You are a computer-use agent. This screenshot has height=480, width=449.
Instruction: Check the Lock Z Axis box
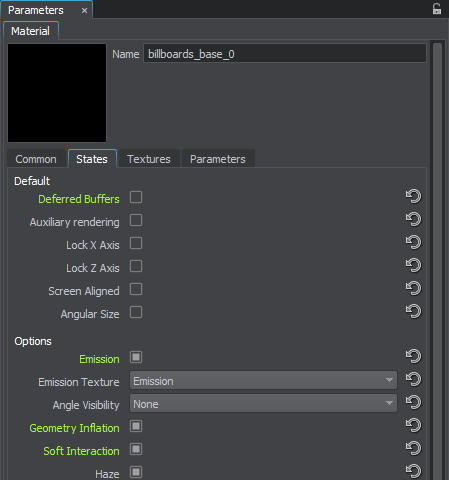(136, 266)
